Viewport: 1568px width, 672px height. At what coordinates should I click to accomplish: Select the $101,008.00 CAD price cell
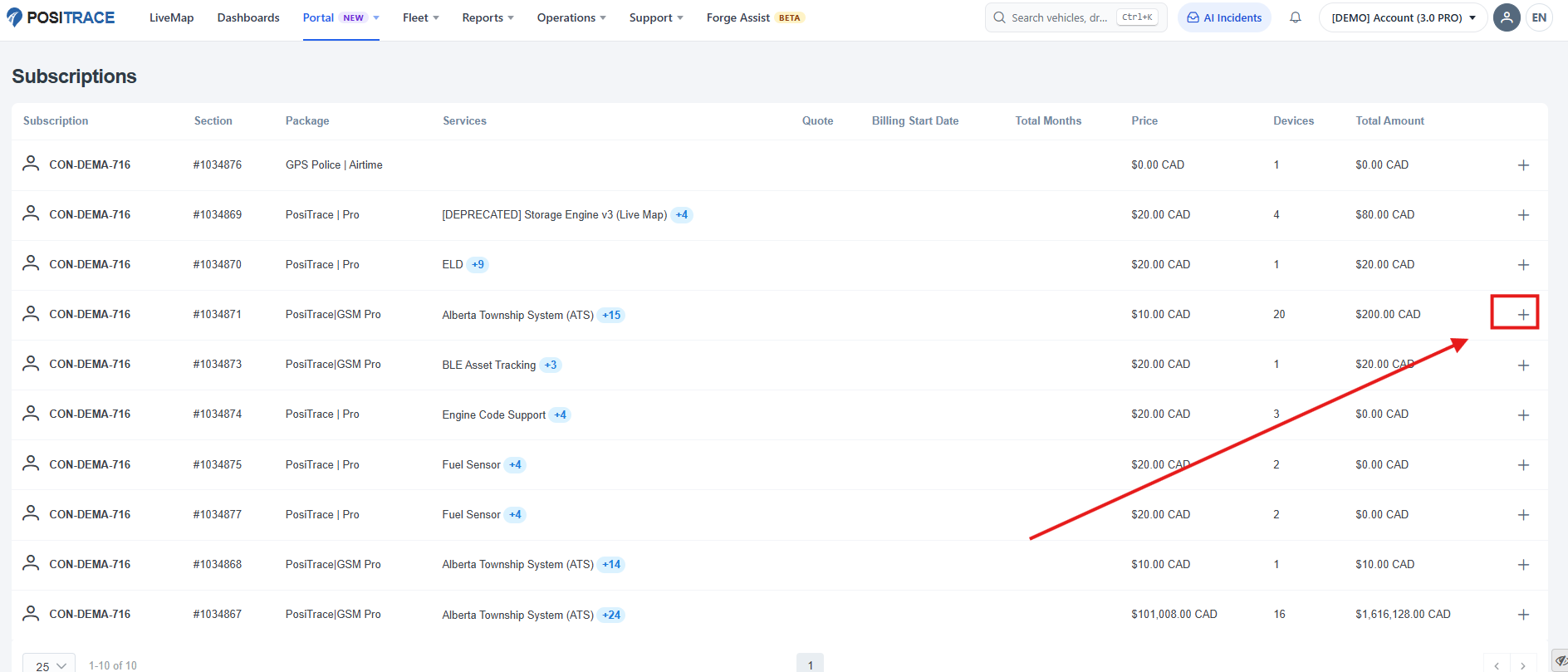pos(1174,614)
